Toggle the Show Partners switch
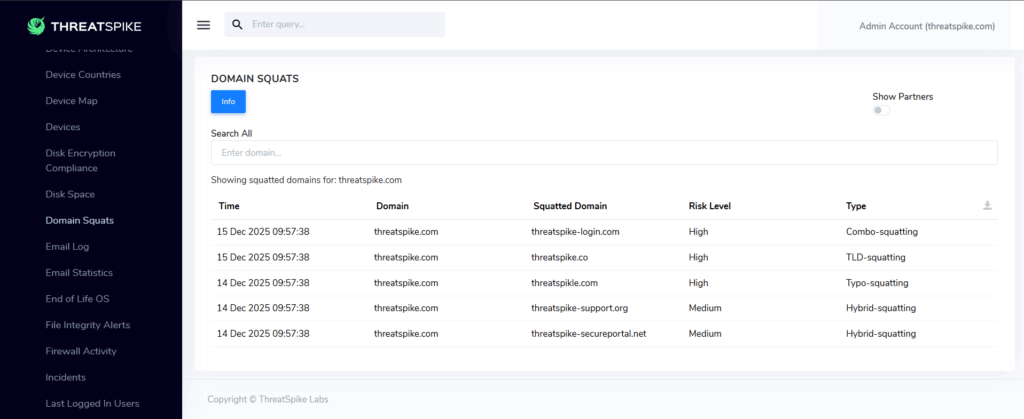 pos(881,110)
